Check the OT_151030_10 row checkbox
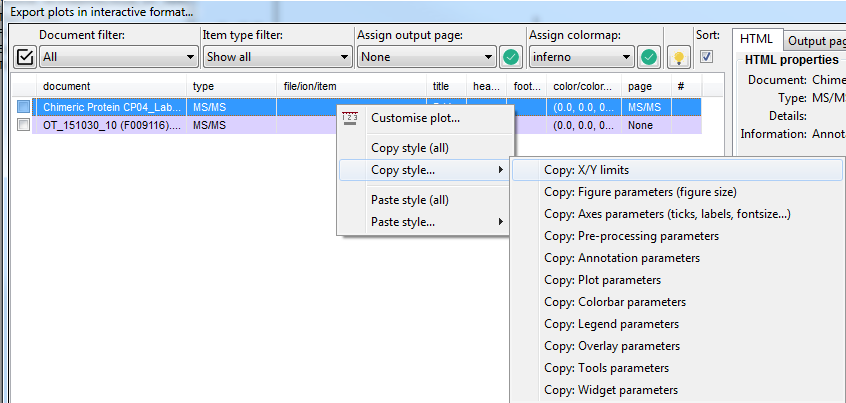The width and height of the screenshot is (846, 403). (x=23, y=125)
